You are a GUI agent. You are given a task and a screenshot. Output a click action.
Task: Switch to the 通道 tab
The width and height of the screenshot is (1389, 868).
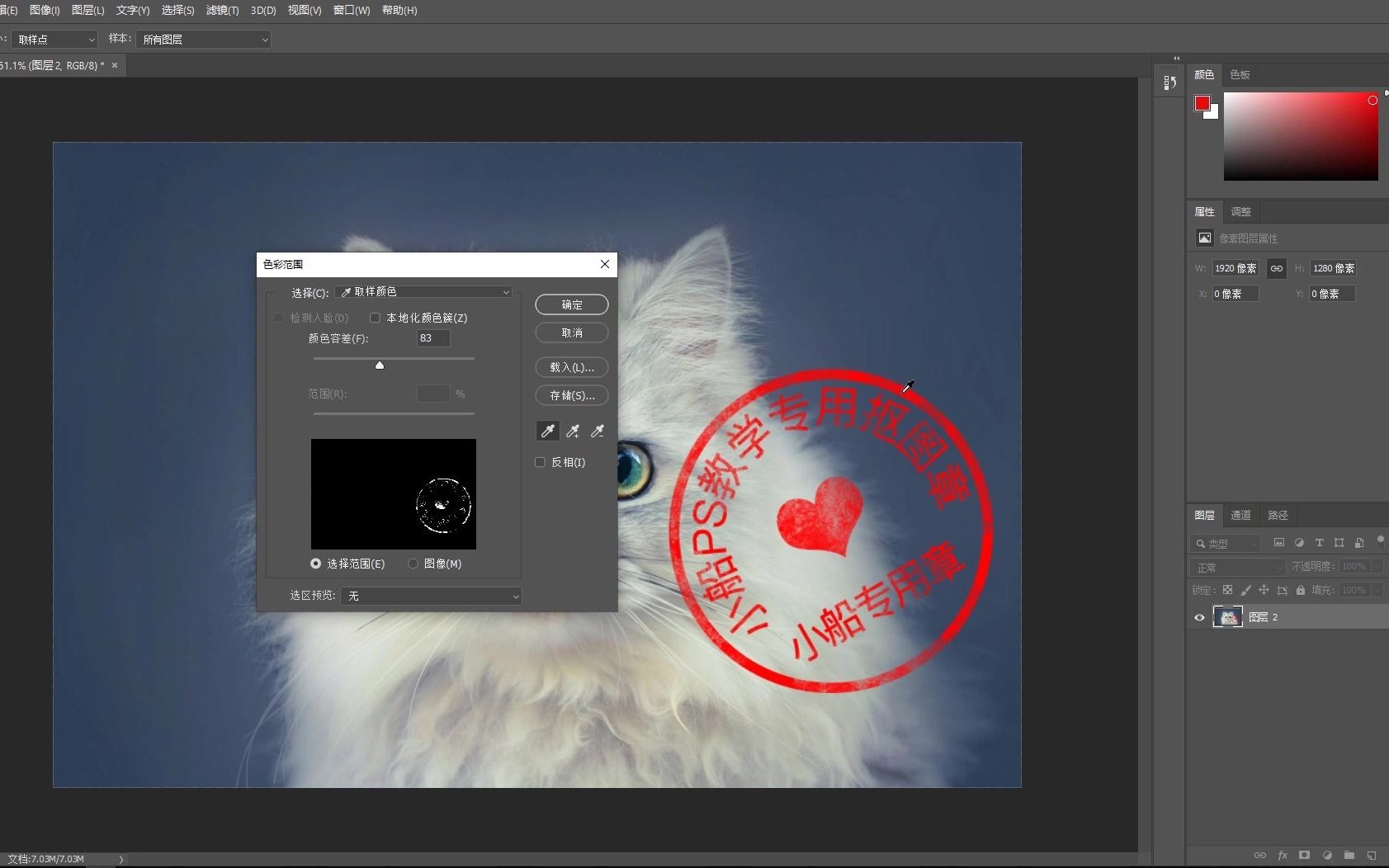coord(1240,515)
